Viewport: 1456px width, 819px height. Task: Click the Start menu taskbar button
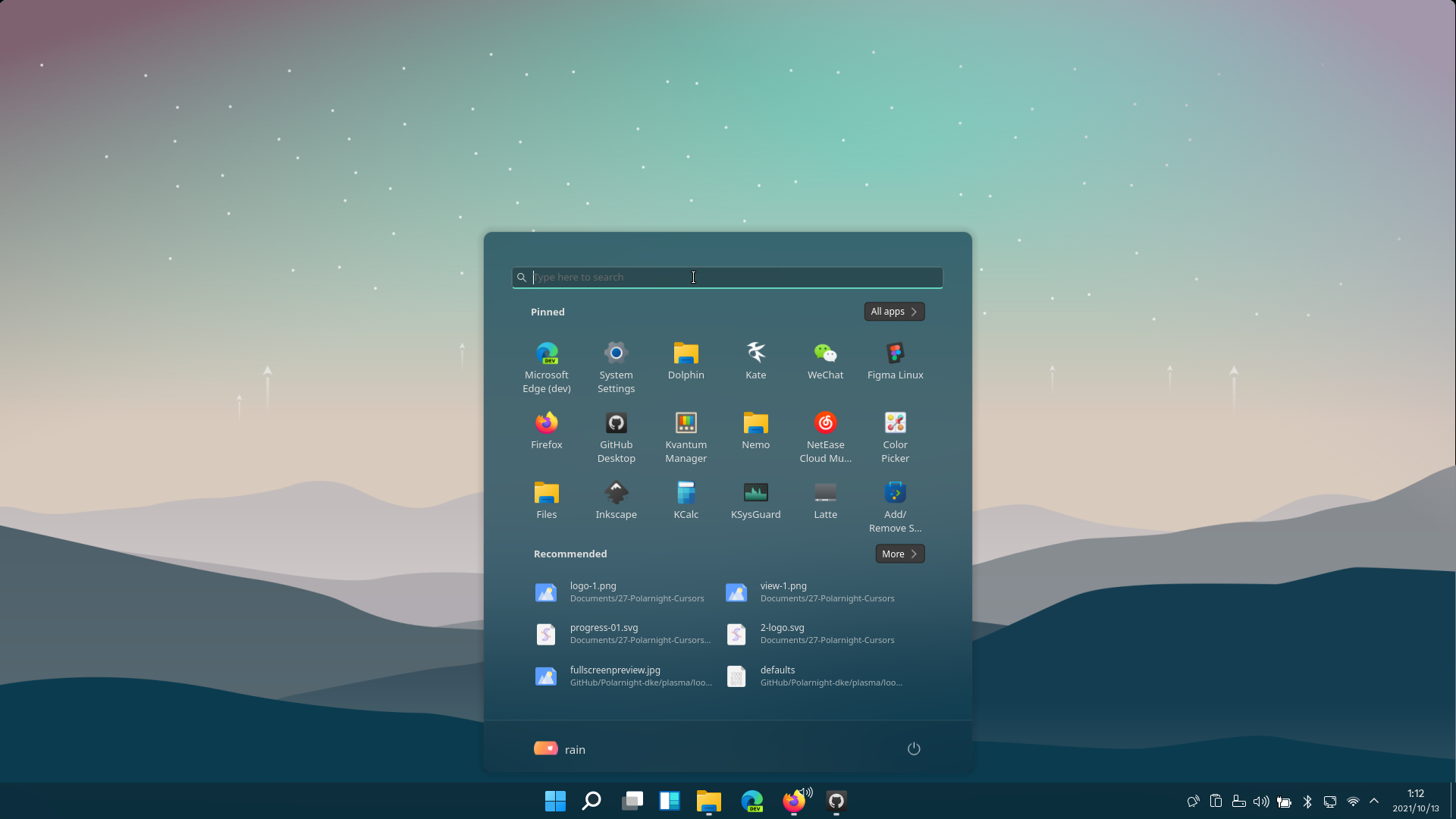tap(555, 801)
